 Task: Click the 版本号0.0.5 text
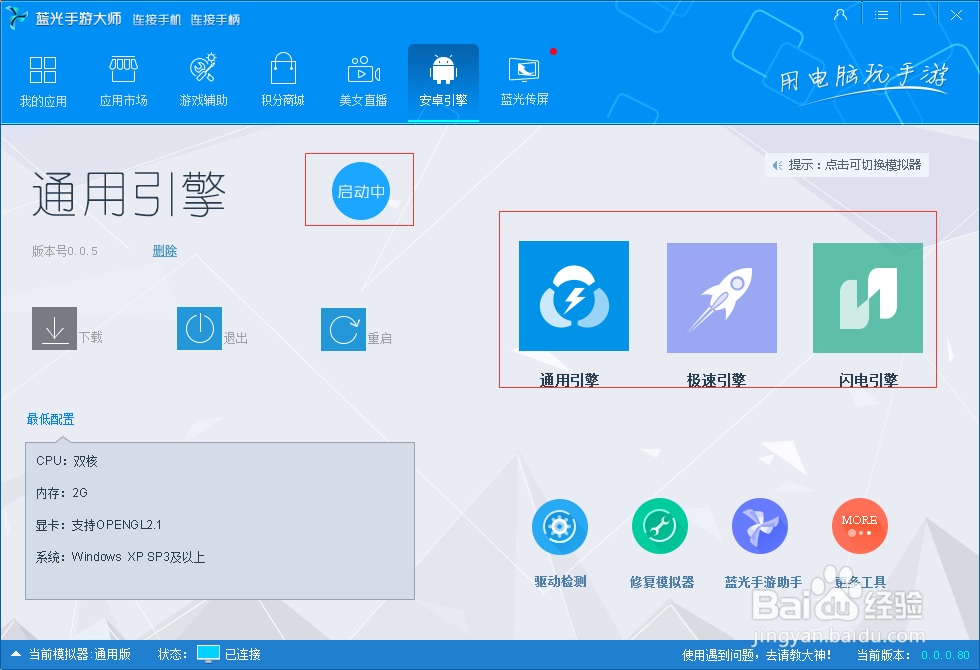[x=65, y=251]
